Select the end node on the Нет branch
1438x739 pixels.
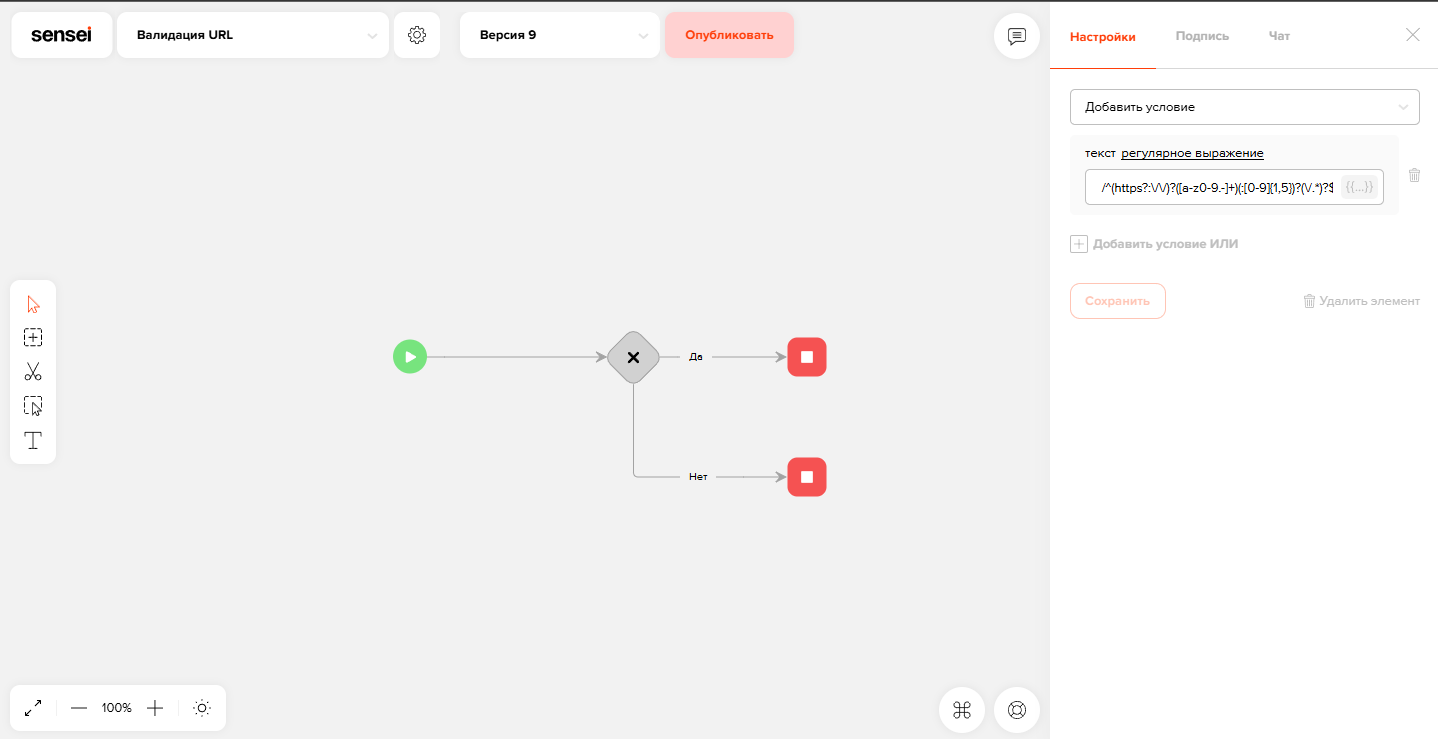[x=807, y=477]
